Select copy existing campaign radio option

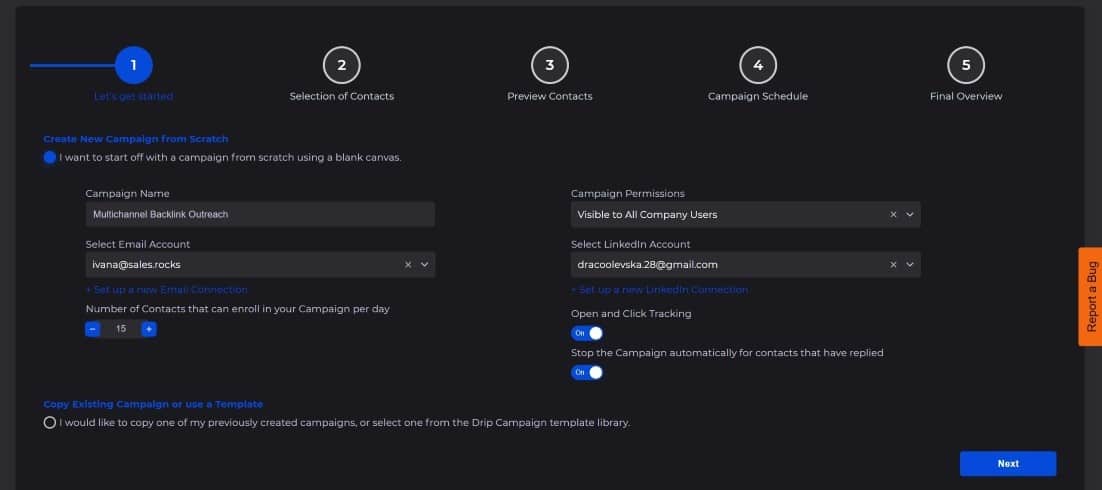tap(50, 423)
